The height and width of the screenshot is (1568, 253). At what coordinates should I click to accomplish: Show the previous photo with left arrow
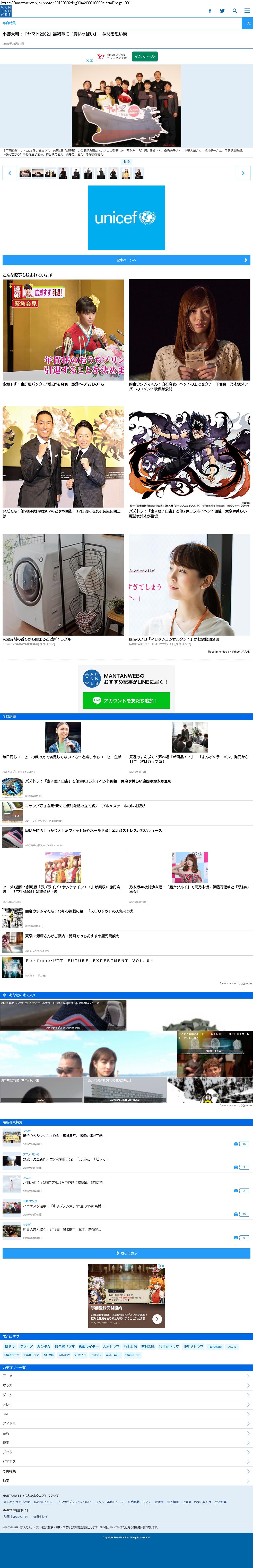pyautogui.click(x=10, y=173)
